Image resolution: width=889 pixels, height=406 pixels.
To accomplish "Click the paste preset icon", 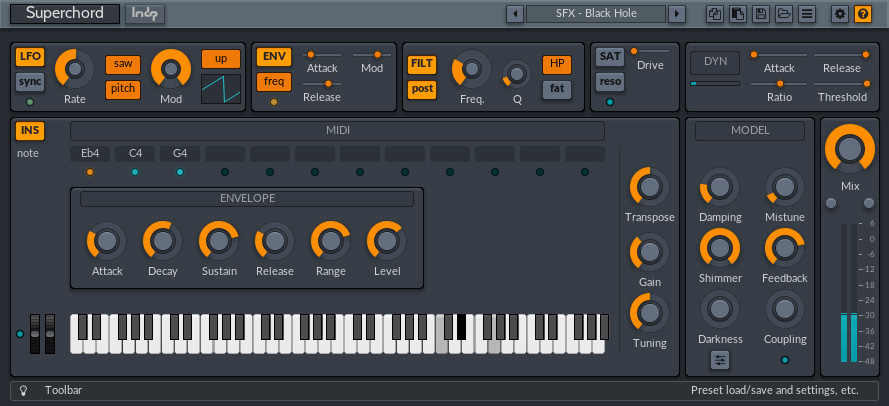I will [738, 14].
